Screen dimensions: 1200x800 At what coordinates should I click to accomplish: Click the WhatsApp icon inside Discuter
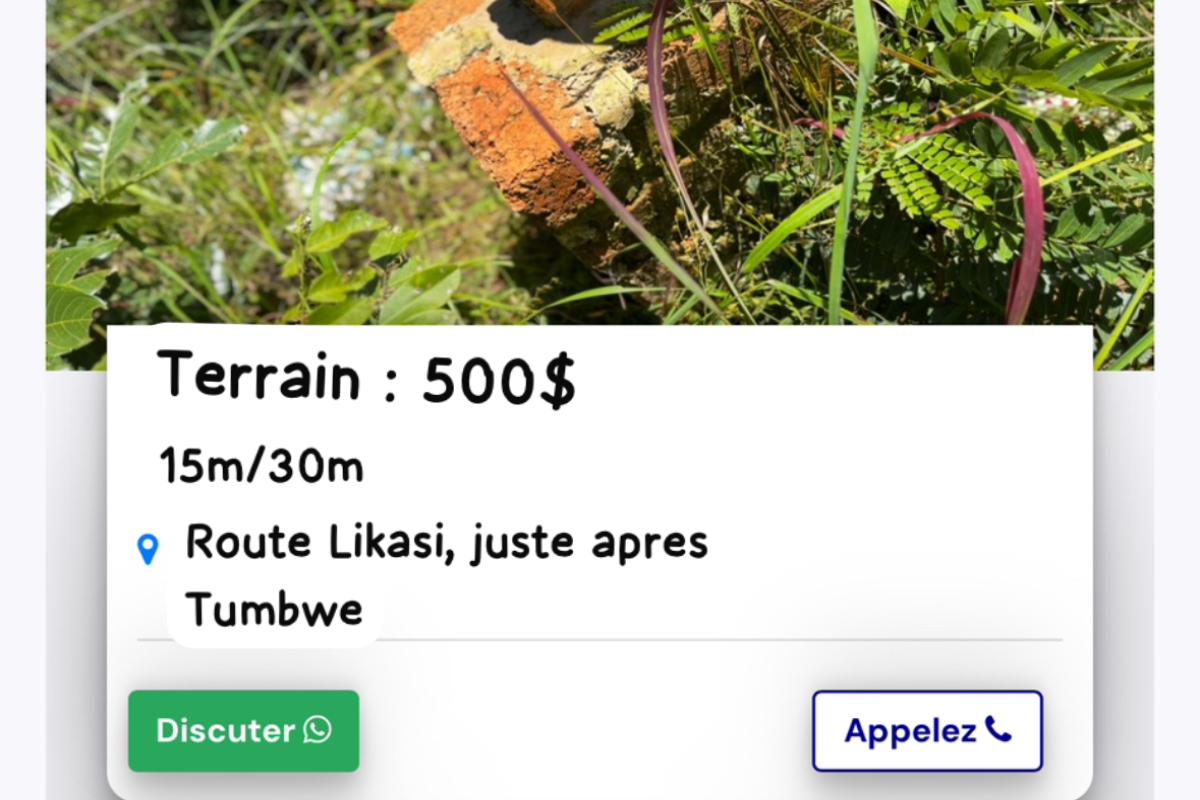click(x=317, y=730)
